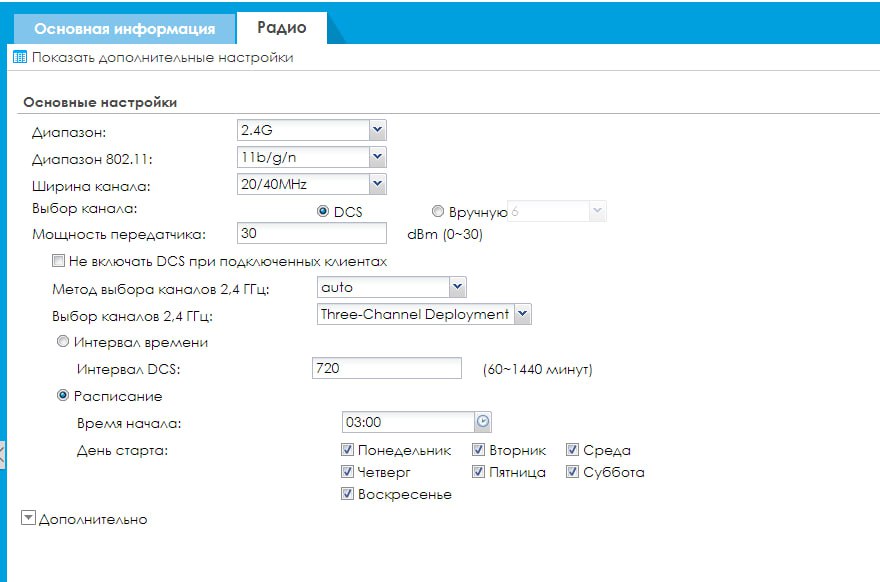The height and width of the screenshot is (582, 880).
Task: Click the dBm (0~30) hint text
Action: (445, 234)
